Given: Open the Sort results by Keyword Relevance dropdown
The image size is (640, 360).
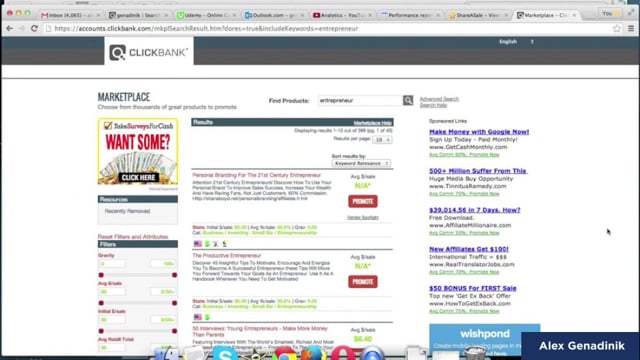Looking at the screenshot, I should click(x=361, y=163).
